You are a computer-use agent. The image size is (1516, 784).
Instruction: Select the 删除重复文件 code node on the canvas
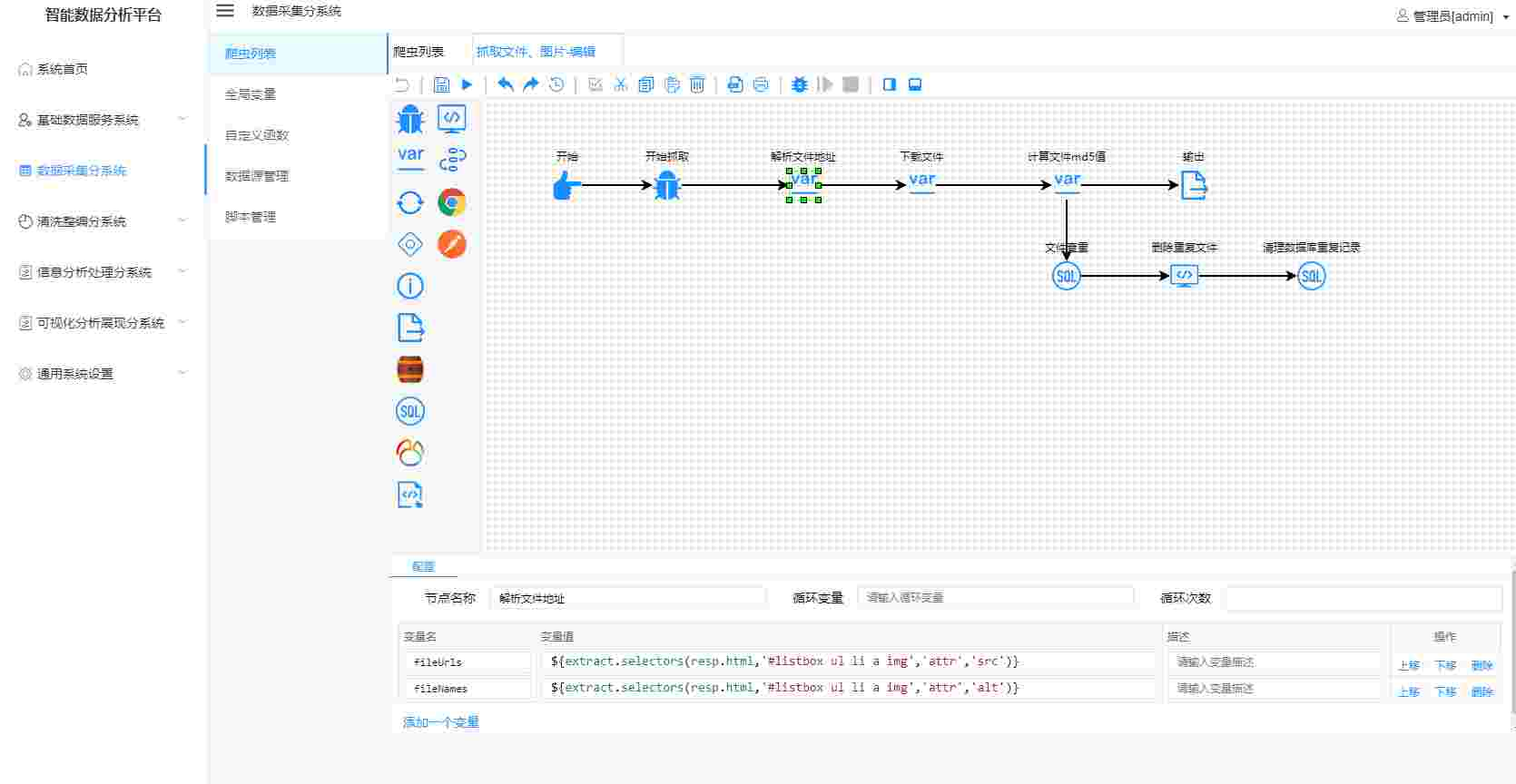[1185, 276]
